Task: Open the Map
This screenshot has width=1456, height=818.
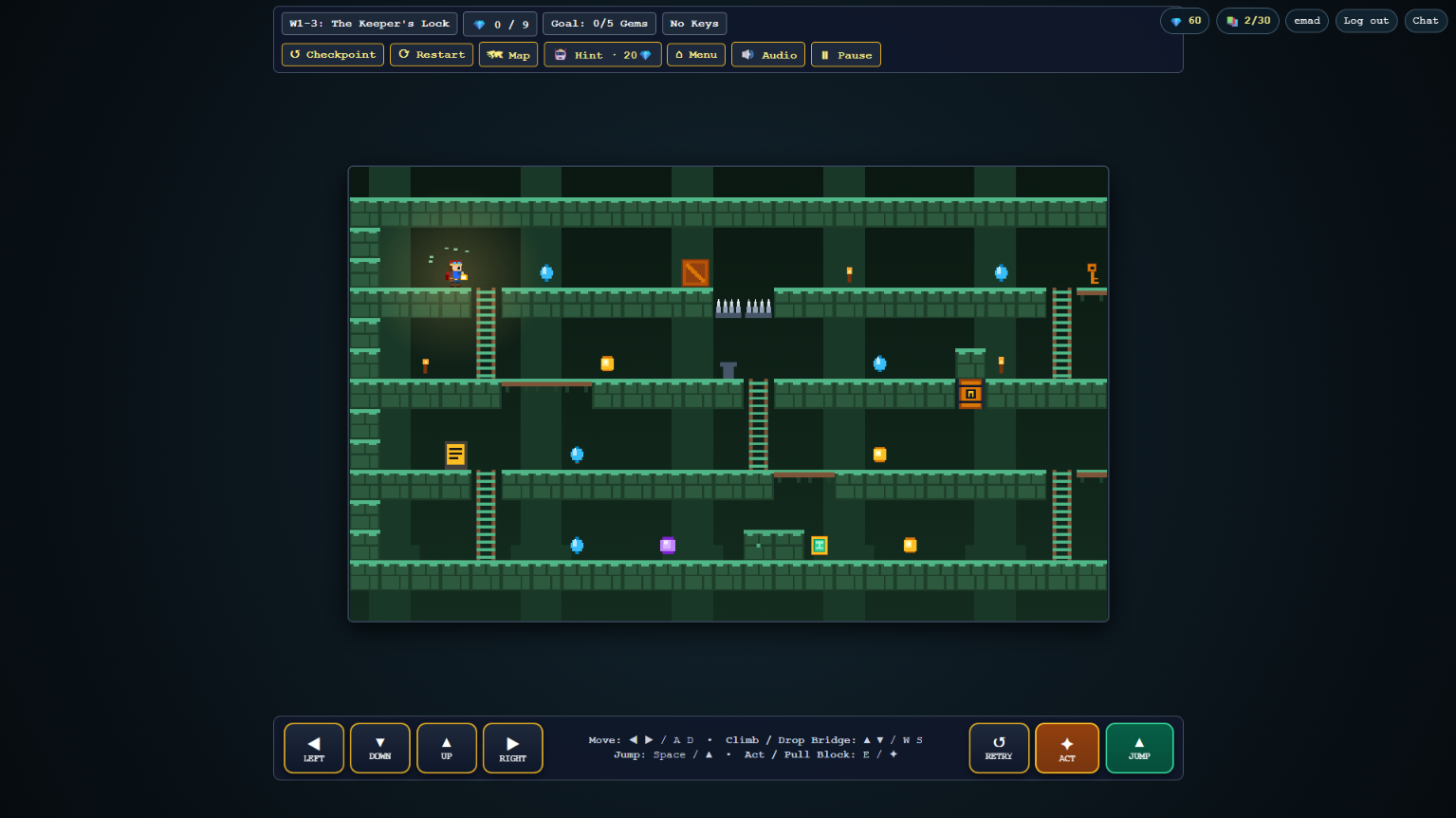Action: click(x=508, y=55)
